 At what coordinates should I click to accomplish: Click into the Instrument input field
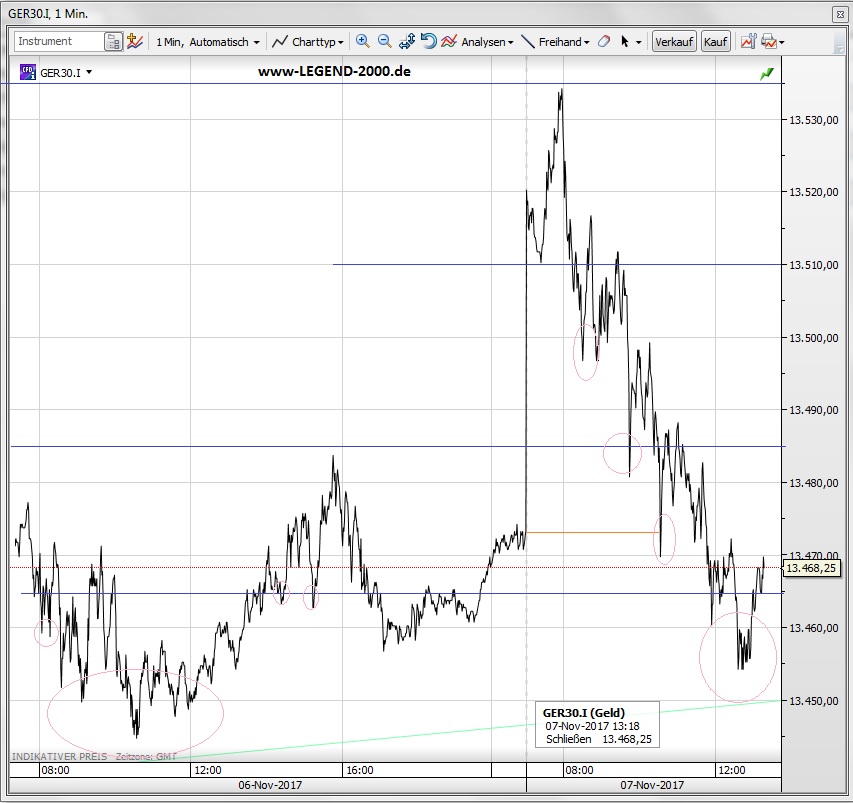(x=59, y=41)
